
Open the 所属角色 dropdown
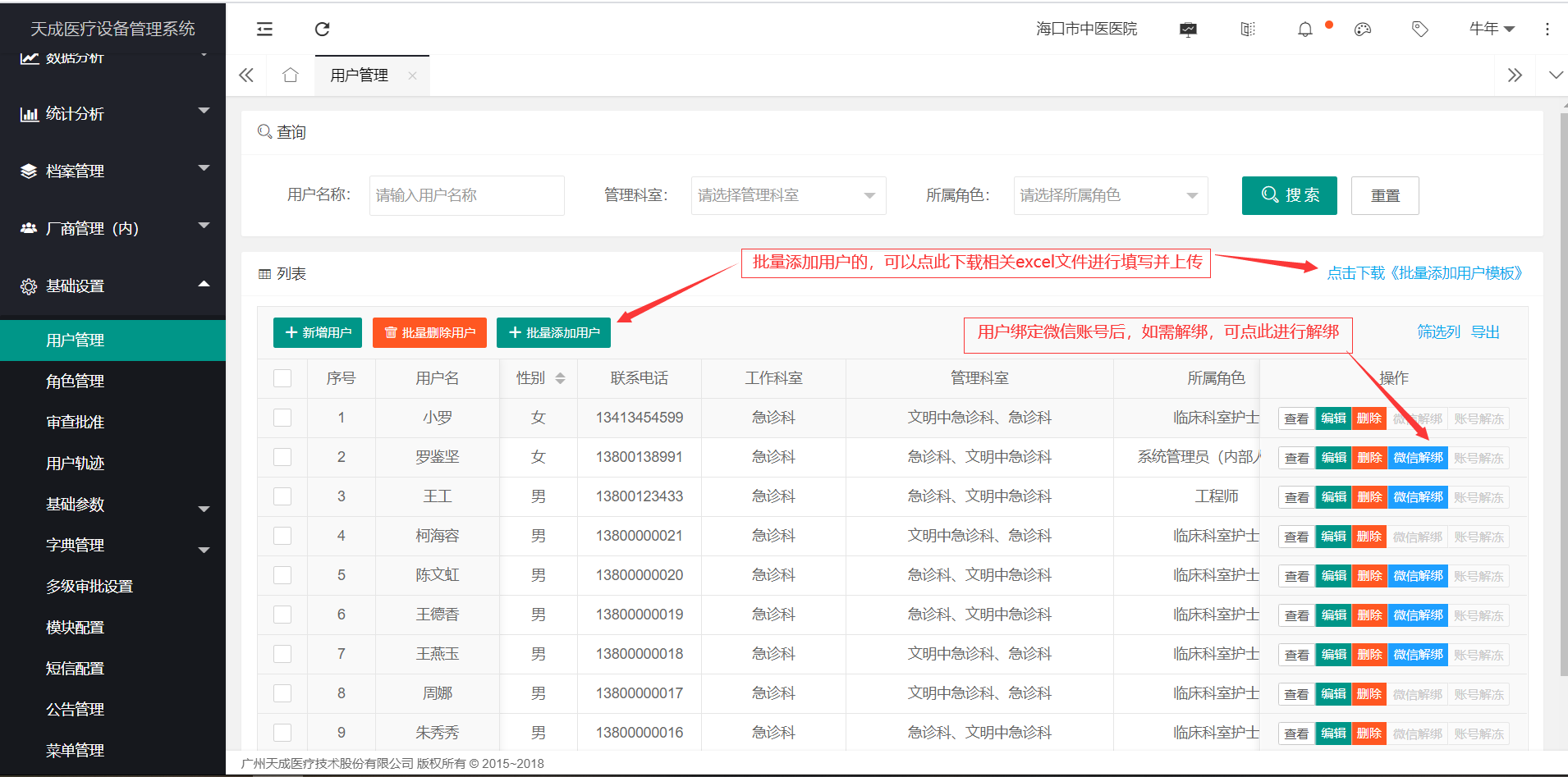tap(1111, 195)
